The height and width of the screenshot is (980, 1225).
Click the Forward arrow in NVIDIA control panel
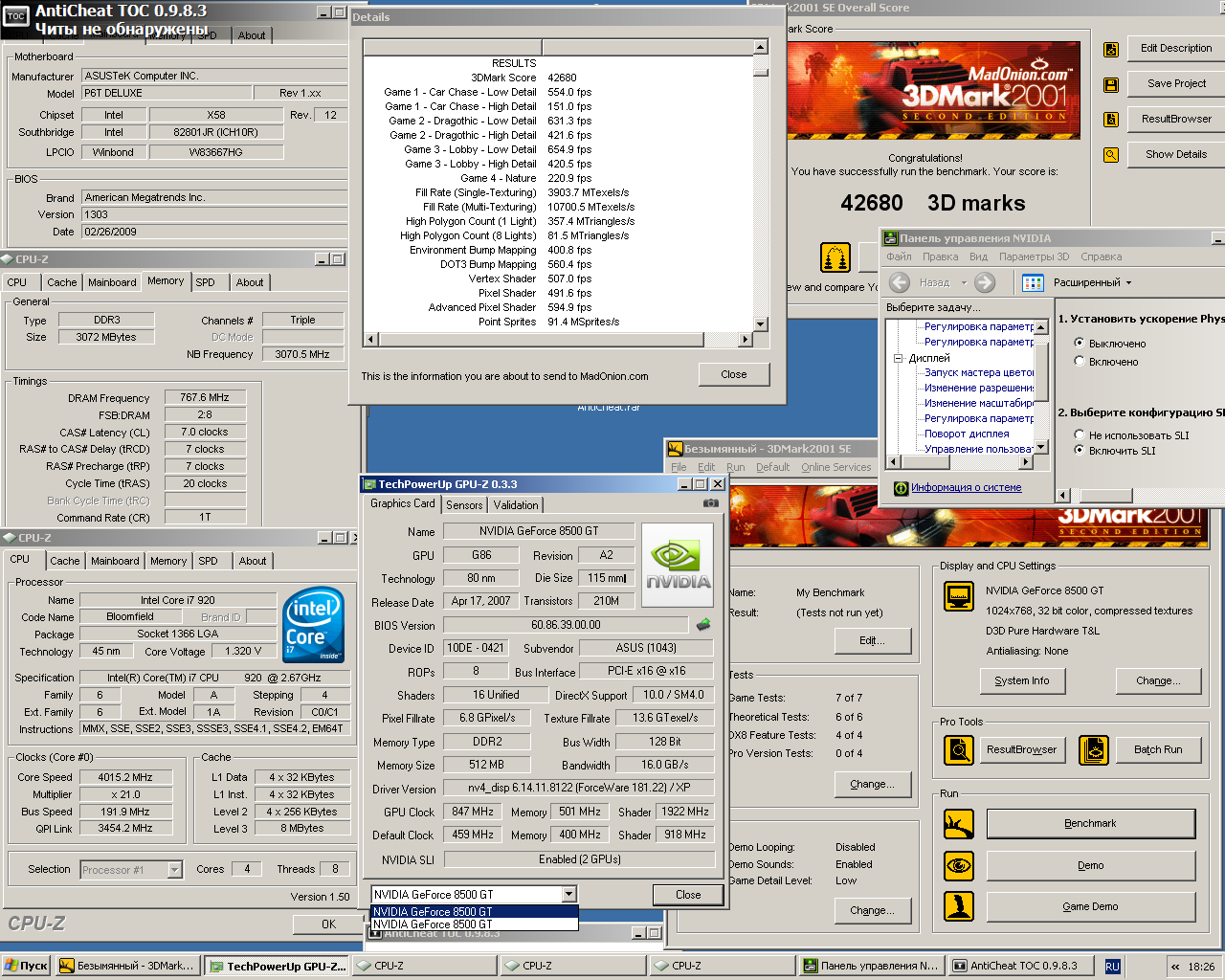pyautogui.click(x=985, y=282)
